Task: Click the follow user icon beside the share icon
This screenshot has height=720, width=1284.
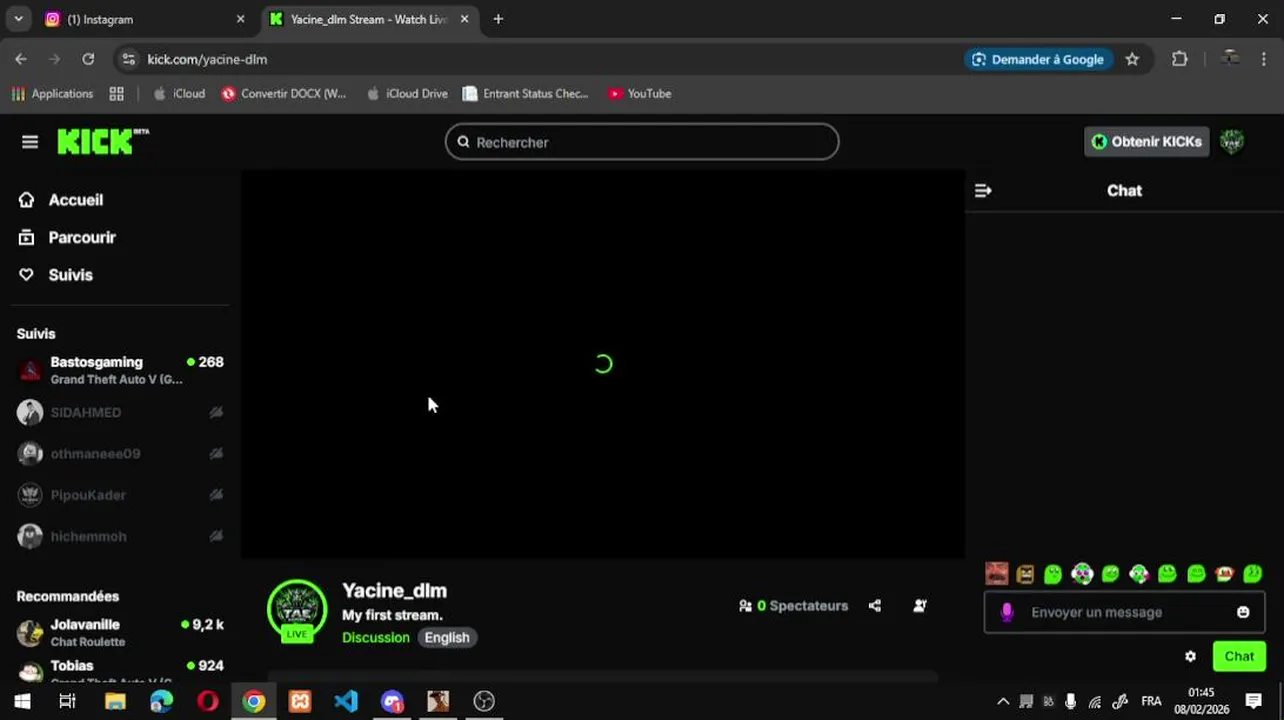Action: (x=920, y=606)
